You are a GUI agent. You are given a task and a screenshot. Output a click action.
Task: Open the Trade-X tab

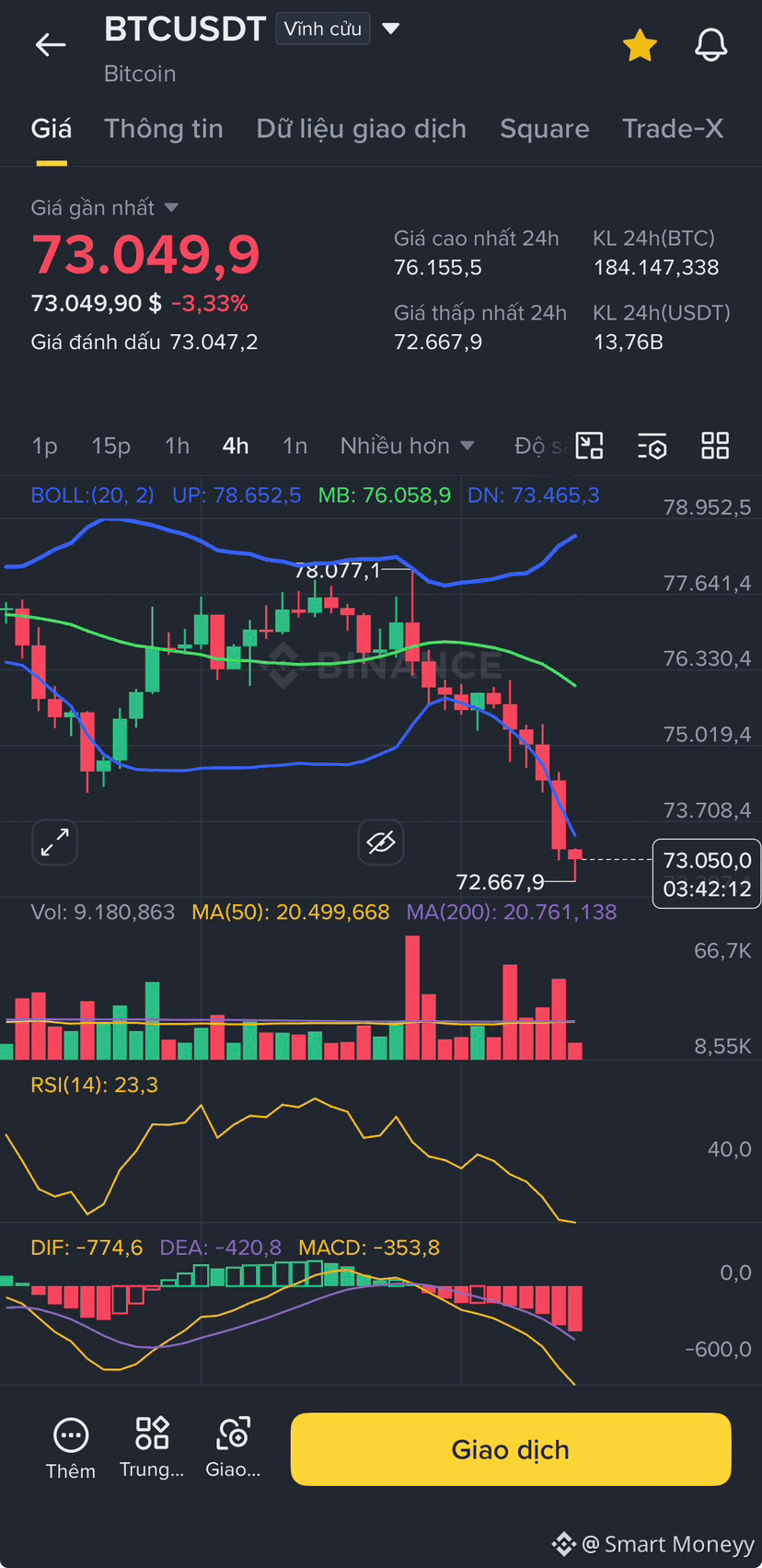[673, 129]
